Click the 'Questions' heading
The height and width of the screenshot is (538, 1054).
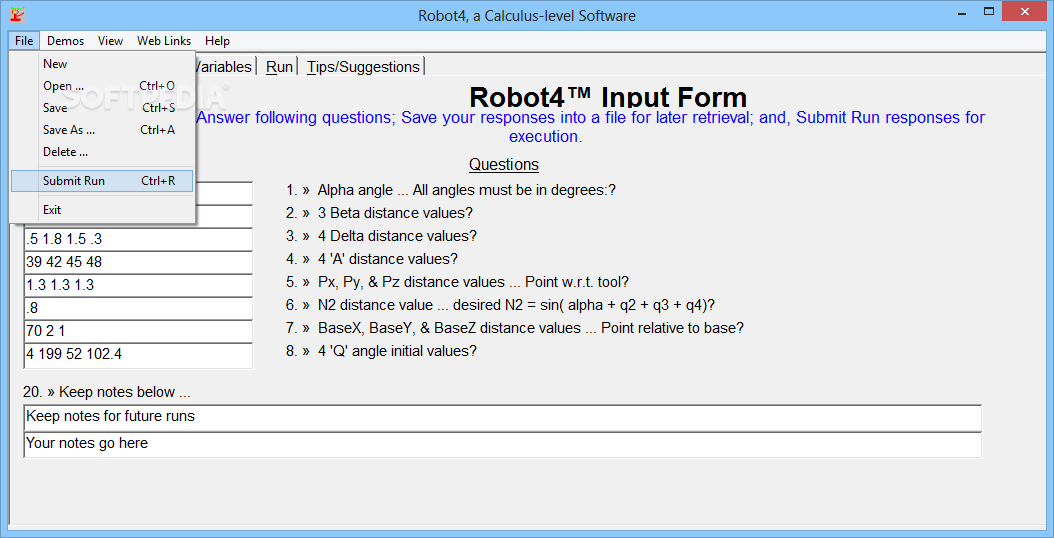pos(503,165)
